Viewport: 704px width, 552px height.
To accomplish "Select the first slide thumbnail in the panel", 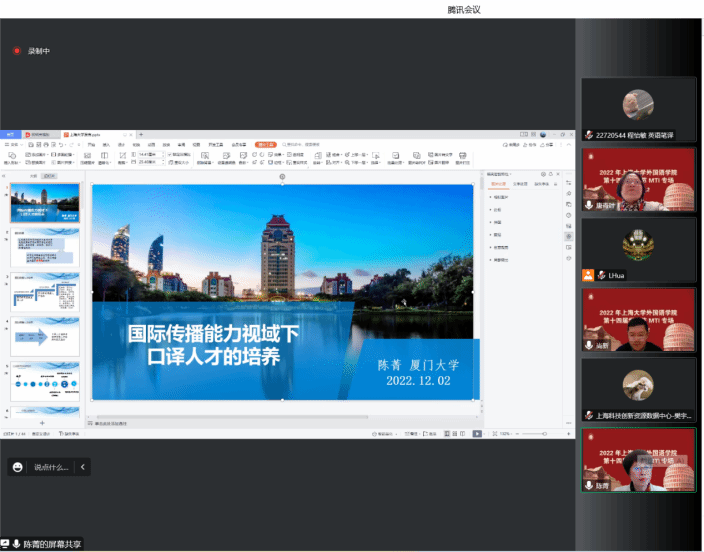I will coord(42,202).
